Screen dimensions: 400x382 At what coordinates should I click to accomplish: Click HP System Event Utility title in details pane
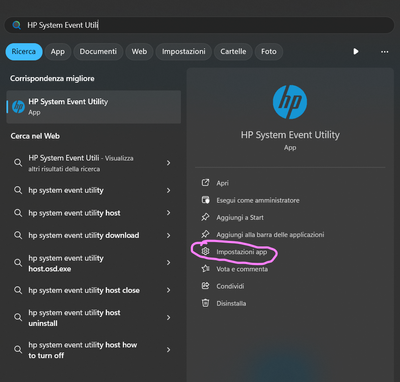(290, 135)
